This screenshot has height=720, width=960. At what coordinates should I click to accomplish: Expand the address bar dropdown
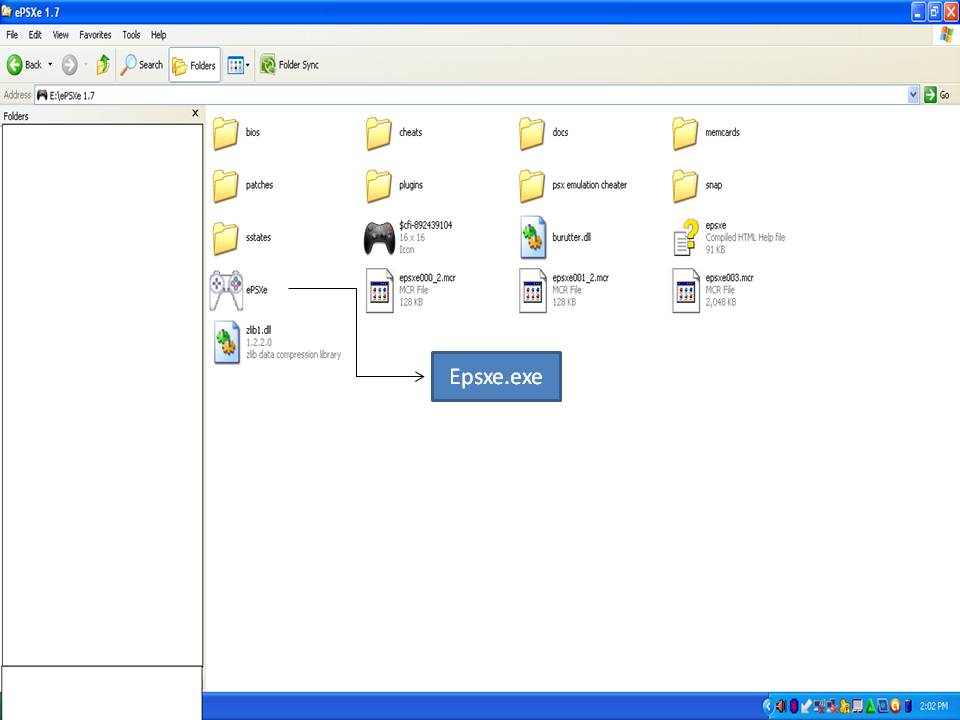(x=913, y=95)
